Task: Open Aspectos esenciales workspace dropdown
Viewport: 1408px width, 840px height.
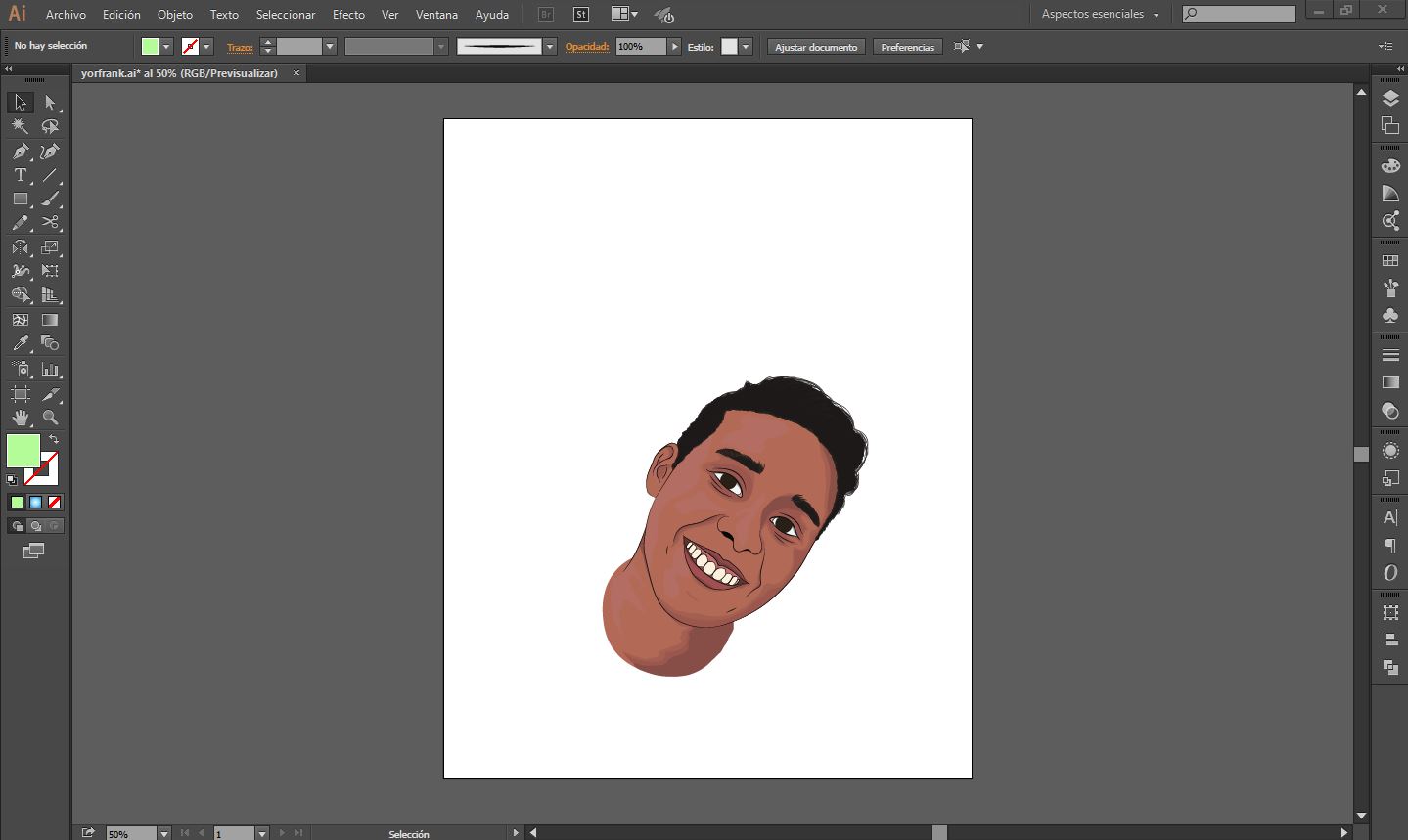Action: (1100, 15)
